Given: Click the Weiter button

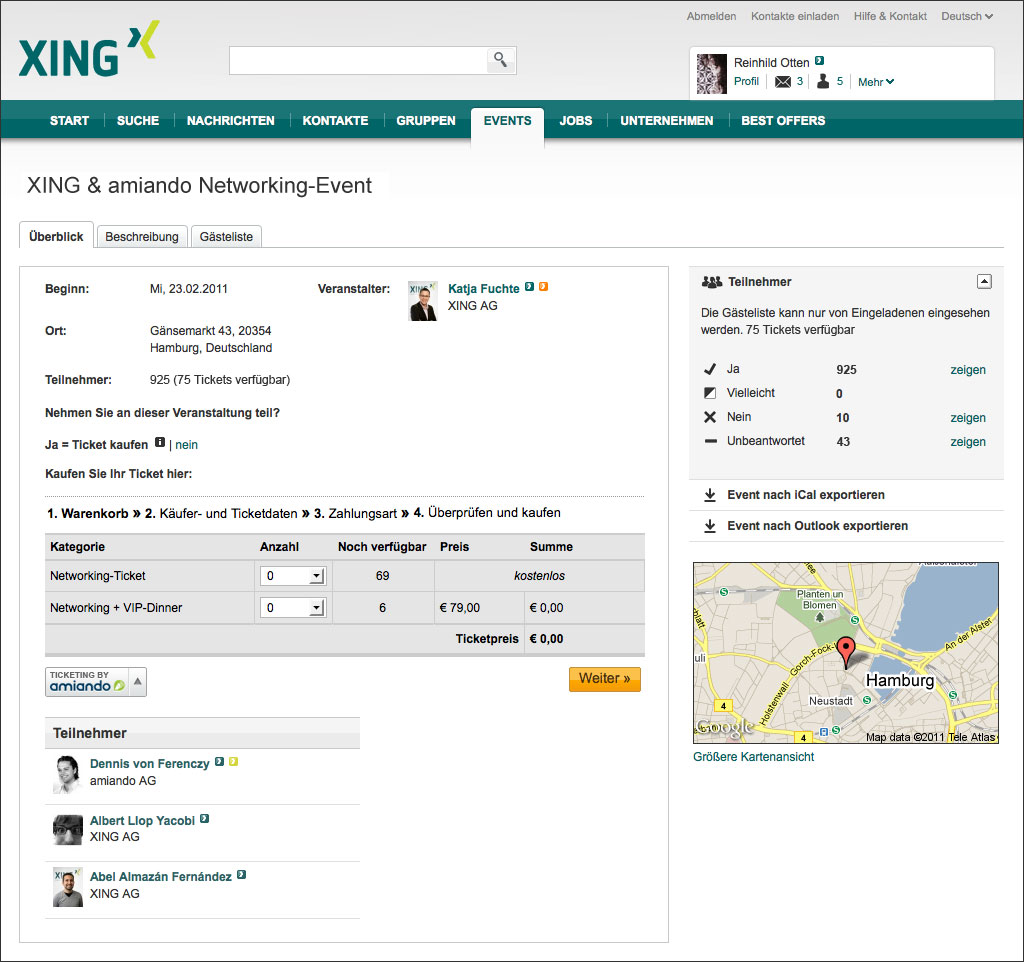Looking at the screenshot, I should pyautogui.click(x=605, y=679).
